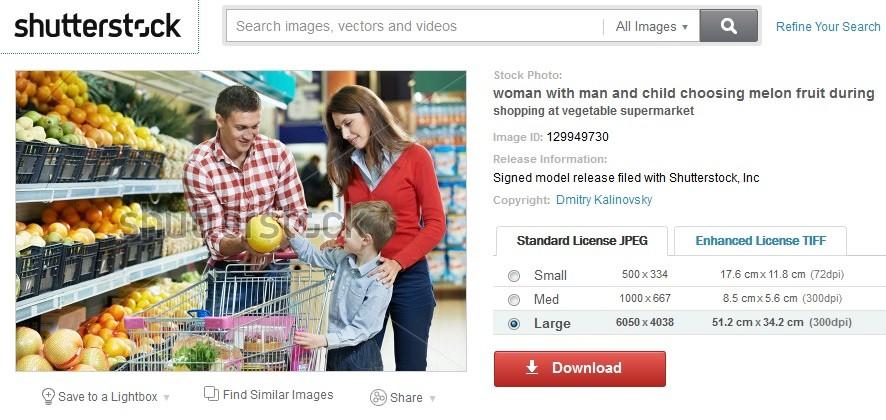
Task: Open the All Images dropdown
Action: coord(652,27)
